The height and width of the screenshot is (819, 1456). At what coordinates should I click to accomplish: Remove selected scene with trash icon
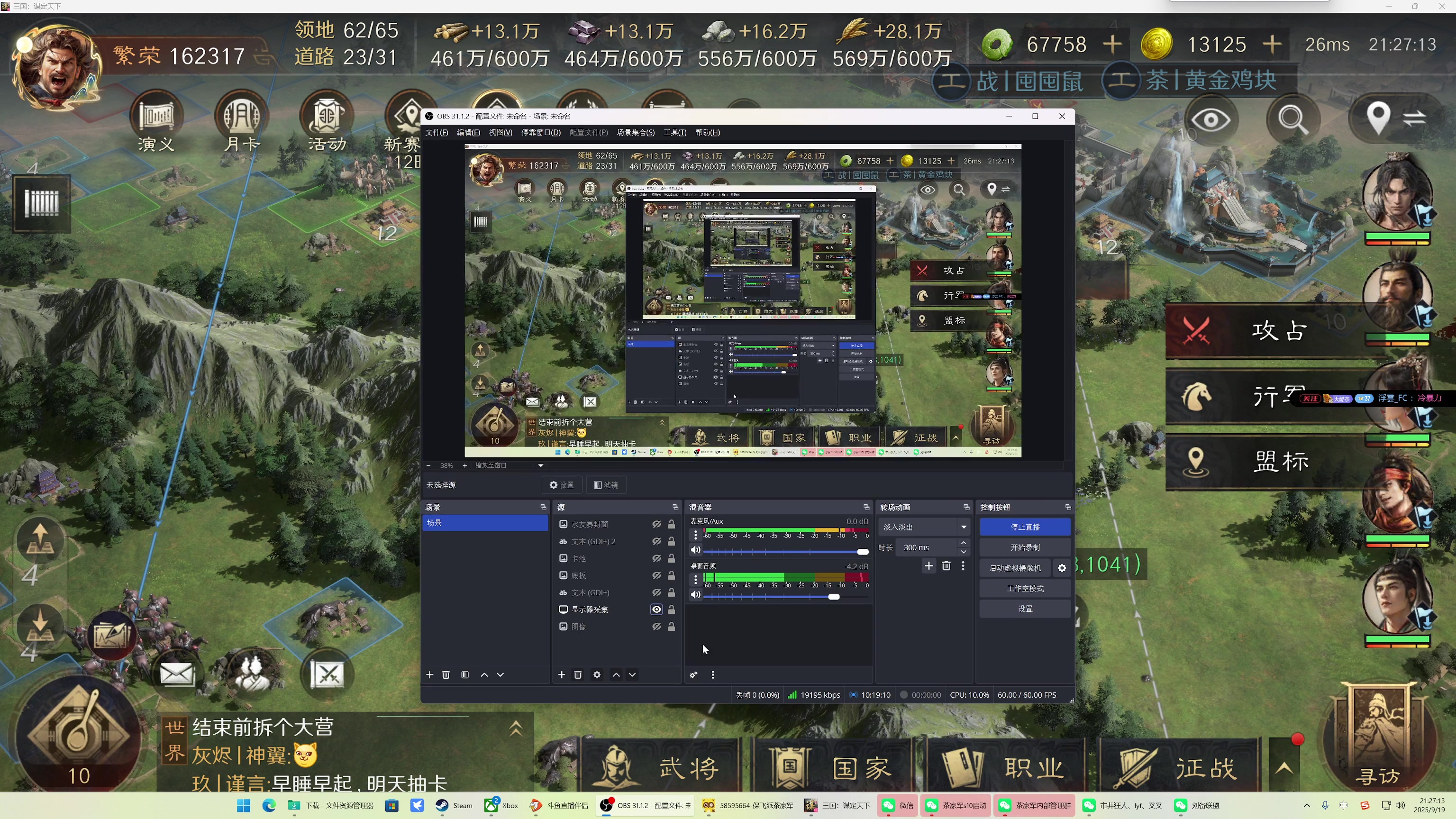tap(446, 674)
